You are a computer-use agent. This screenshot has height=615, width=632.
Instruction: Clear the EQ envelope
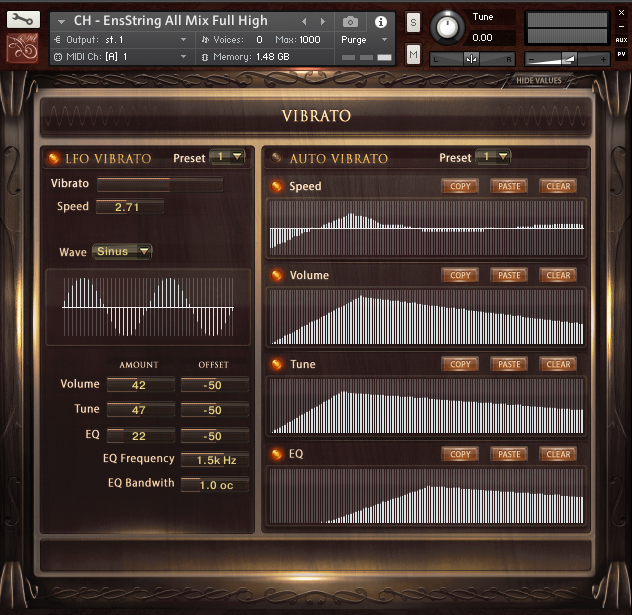click(x=558, y=454)
